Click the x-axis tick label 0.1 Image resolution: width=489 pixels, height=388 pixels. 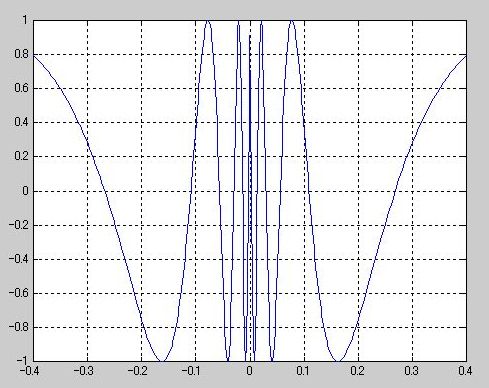[303, 371]
